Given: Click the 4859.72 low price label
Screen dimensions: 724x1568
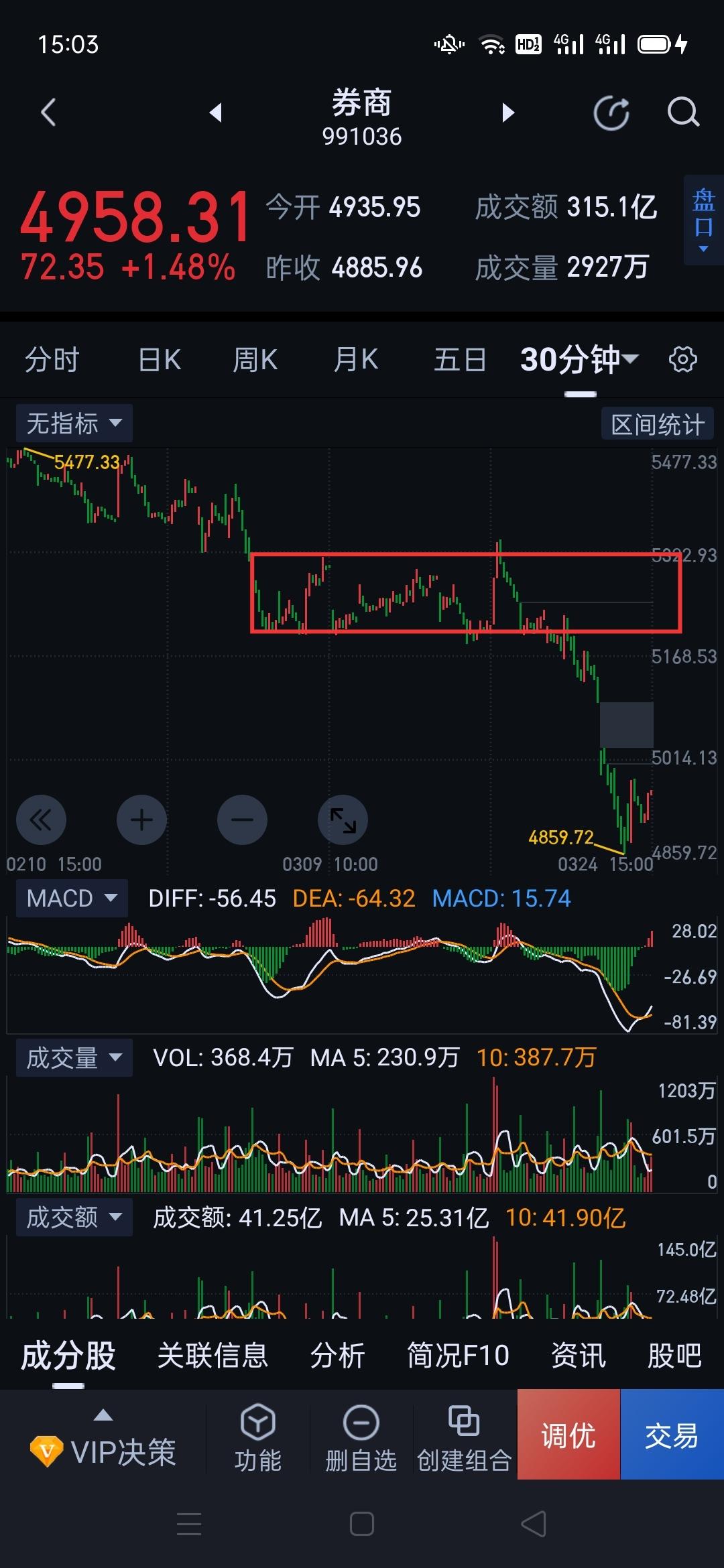Looking at the screenshot, I should coord(561,837).
